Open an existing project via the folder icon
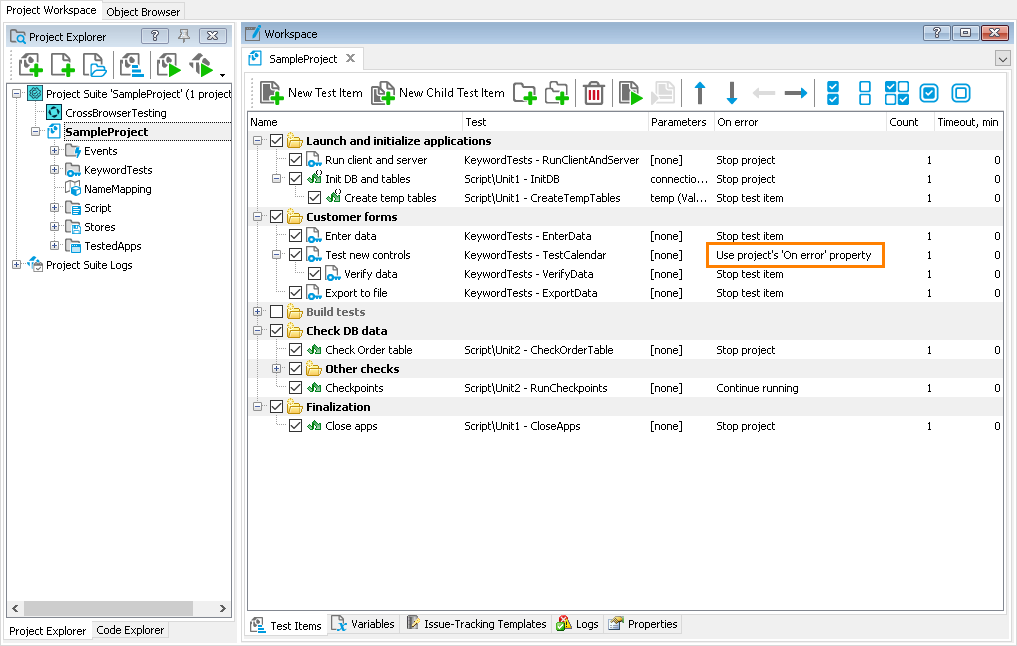 point(95,65)
